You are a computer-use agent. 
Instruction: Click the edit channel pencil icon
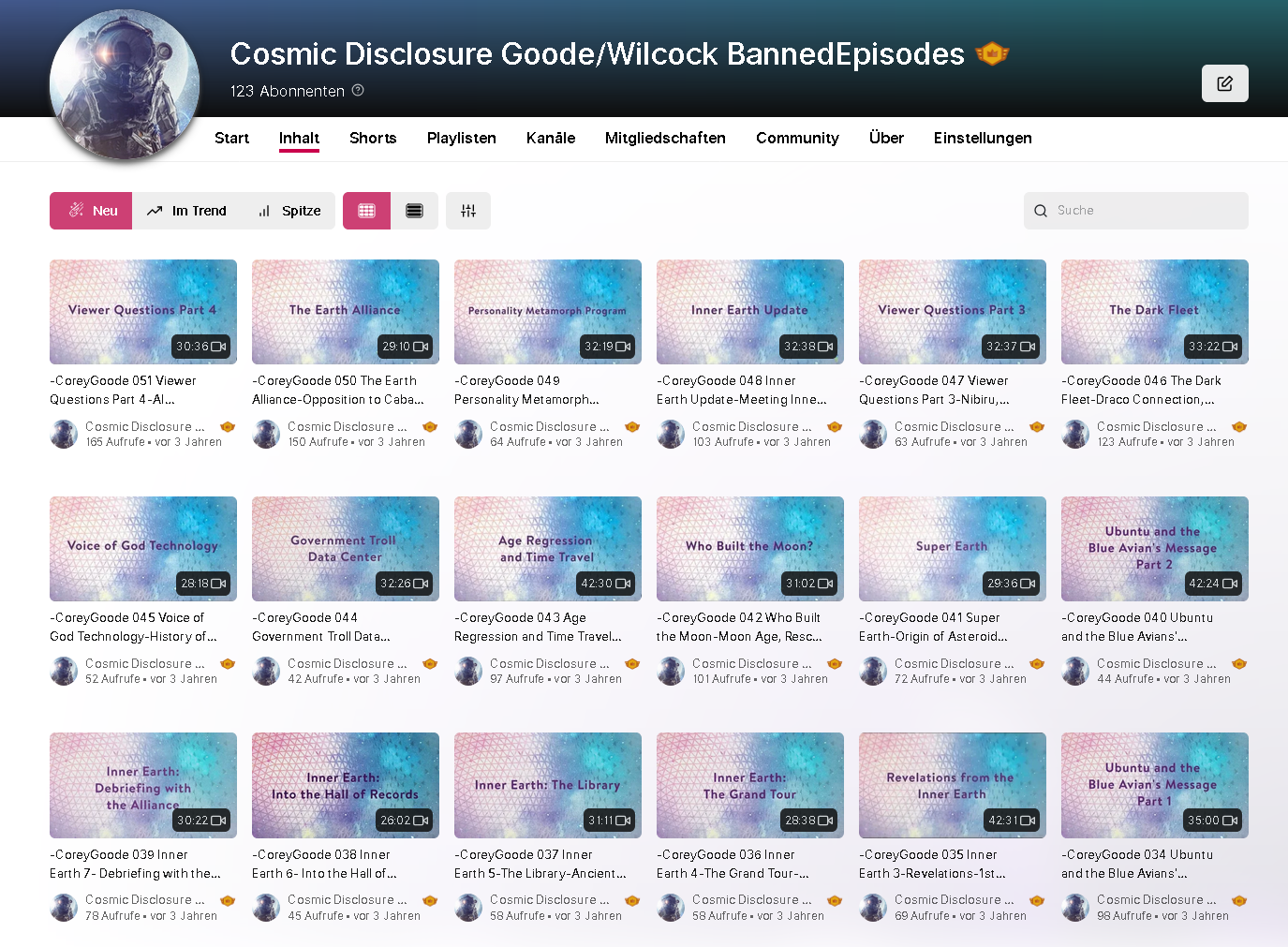(x=1224, y=83)
